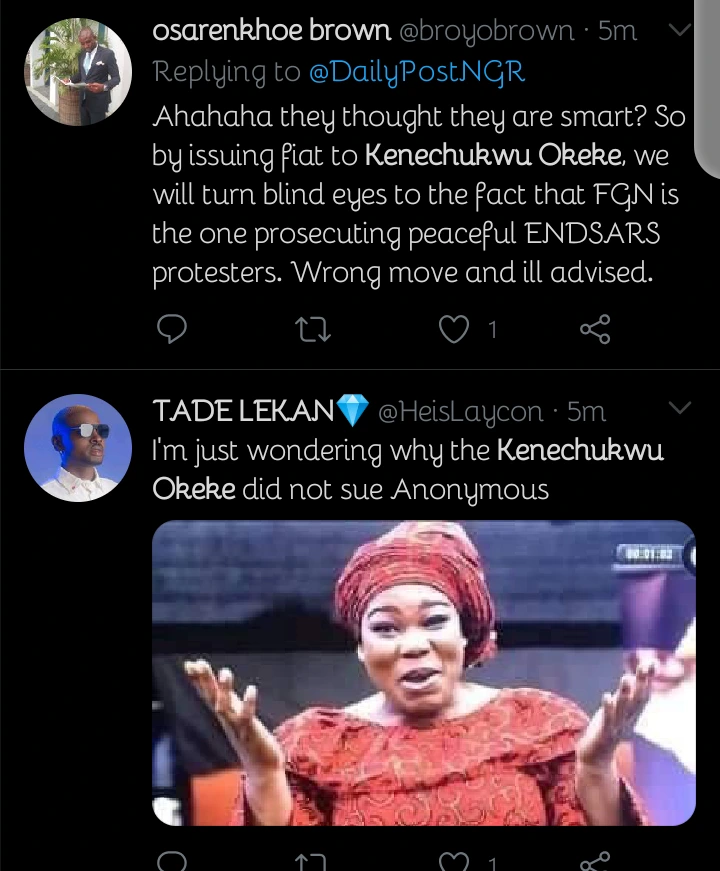Share osarenkhoe brown's tweet

pos(595,328)
